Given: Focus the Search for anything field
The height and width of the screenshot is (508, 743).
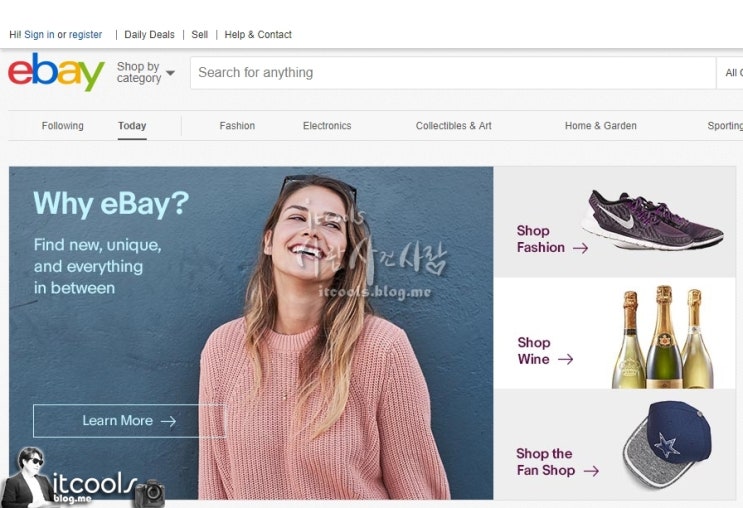Looking at the screenshot, I should pos(453,73).
